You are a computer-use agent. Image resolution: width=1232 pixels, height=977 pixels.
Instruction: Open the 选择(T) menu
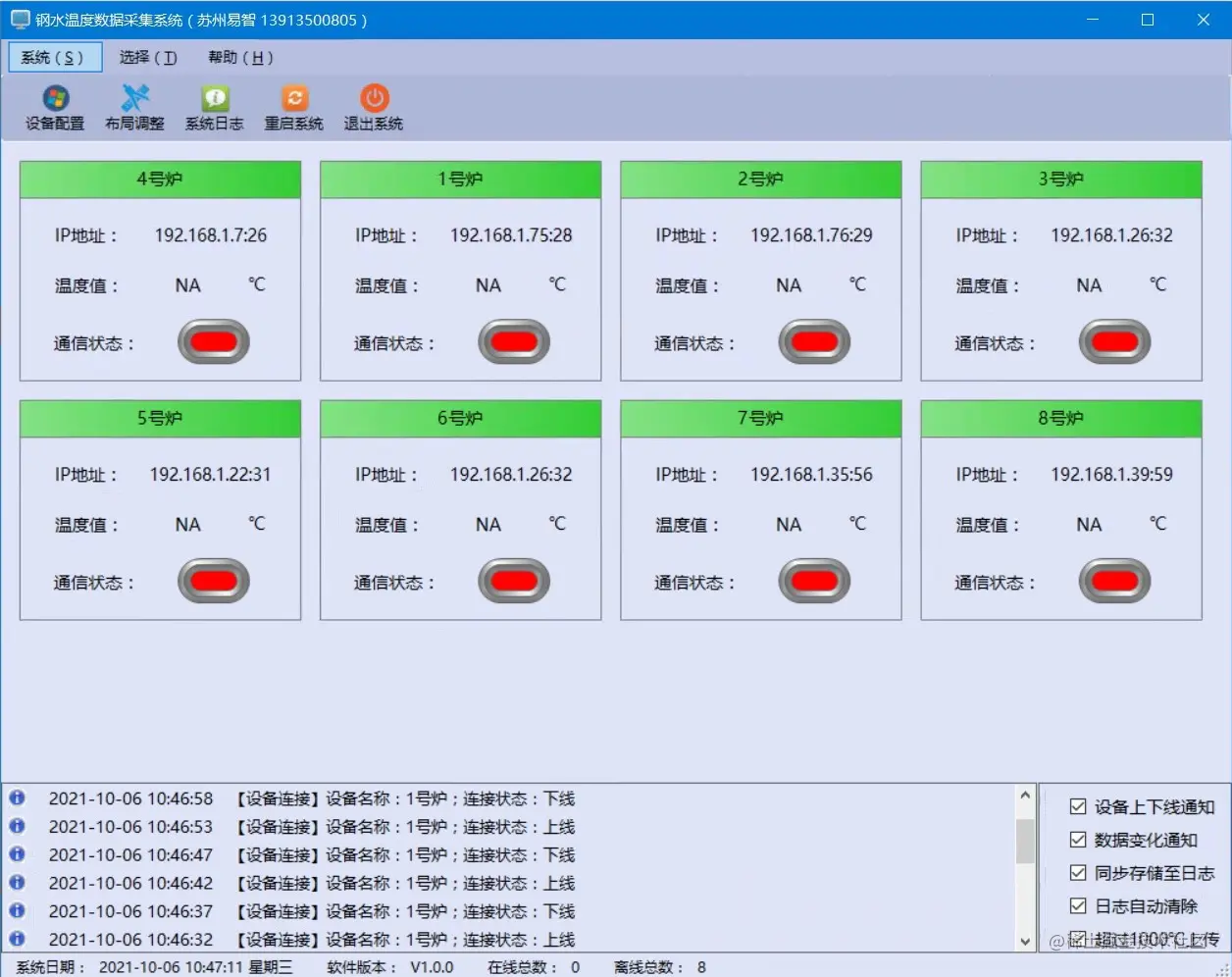[x=148, y=57]
